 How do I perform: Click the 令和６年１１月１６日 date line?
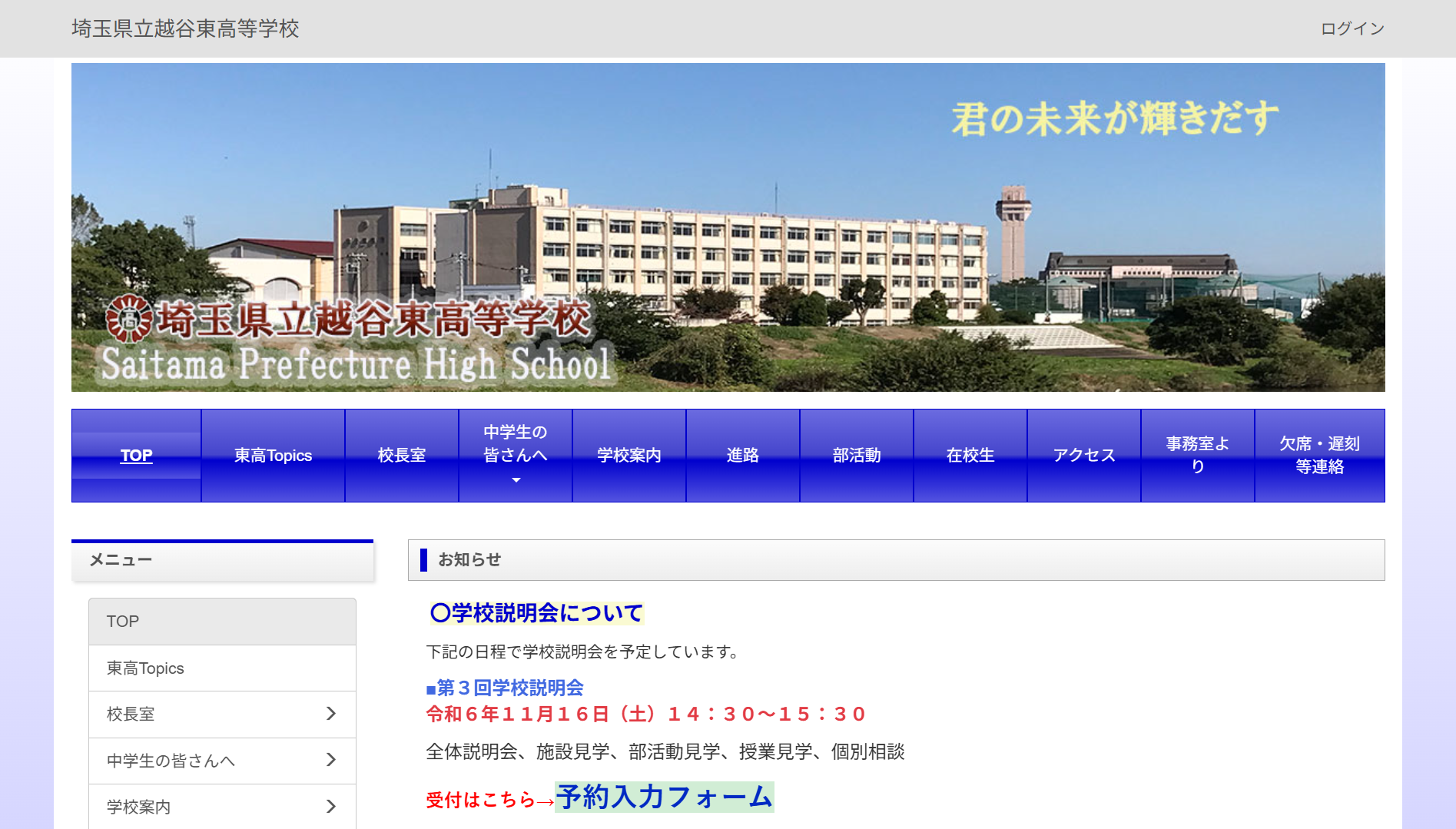tap(646, 715)
